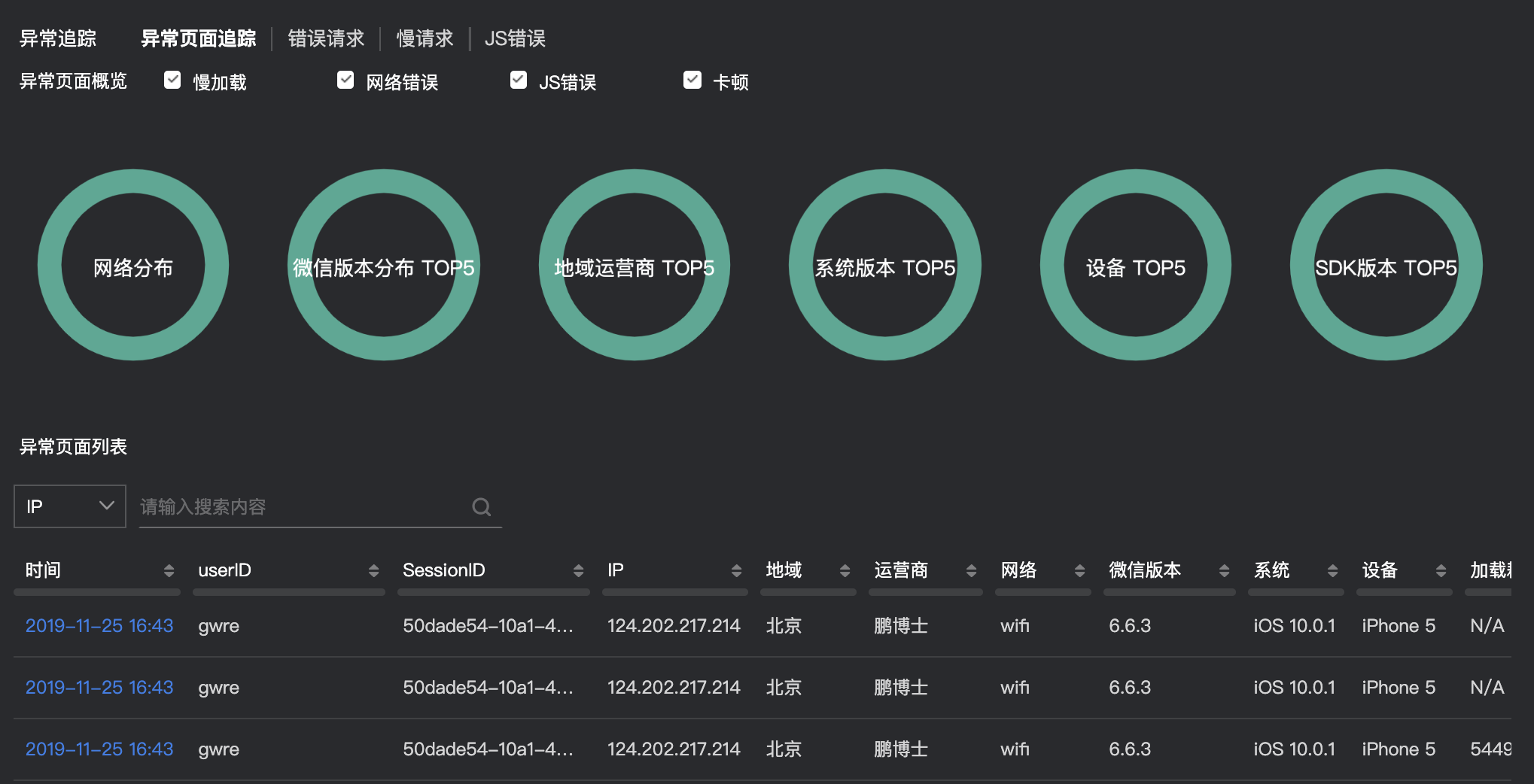
Task: Click the search magnifier icon
Action: 482,507
